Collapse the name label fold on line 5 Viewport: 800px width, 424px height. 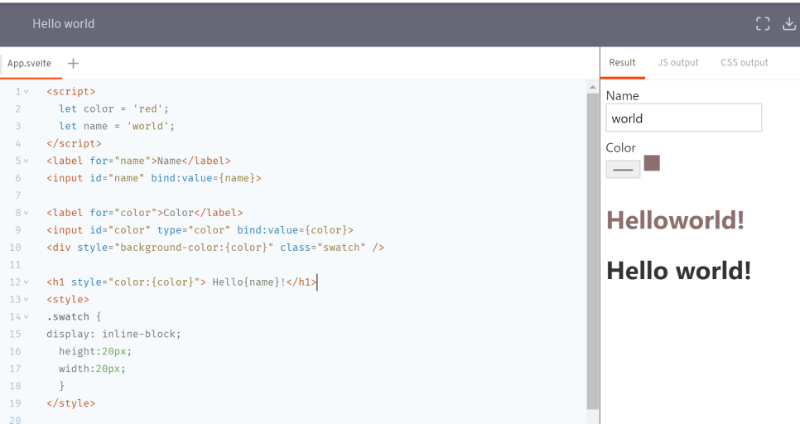pyautogui.click(x=26, y=161)
